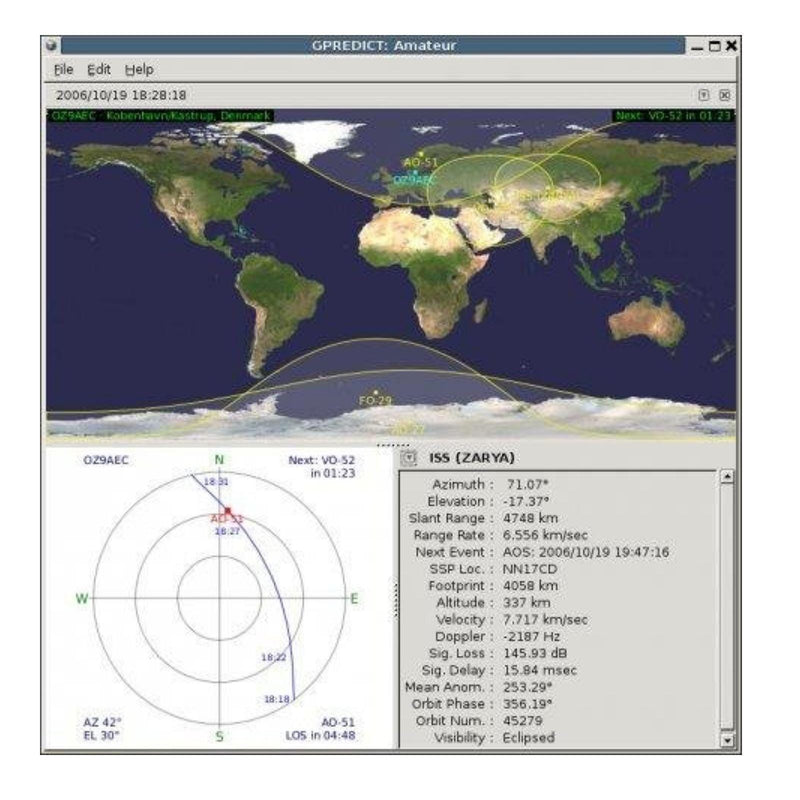This screenshot has width=800, height=800.
Task: Click the E compass label on the polar plot
Action: (355, 599)
